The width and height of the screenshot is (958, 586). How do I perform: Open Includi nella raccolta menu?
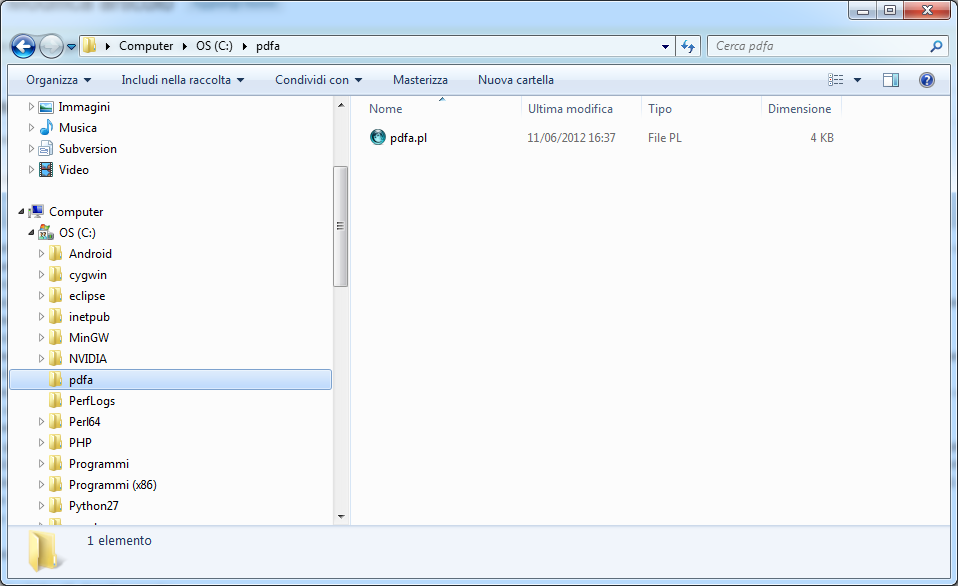tap(183, 80)
